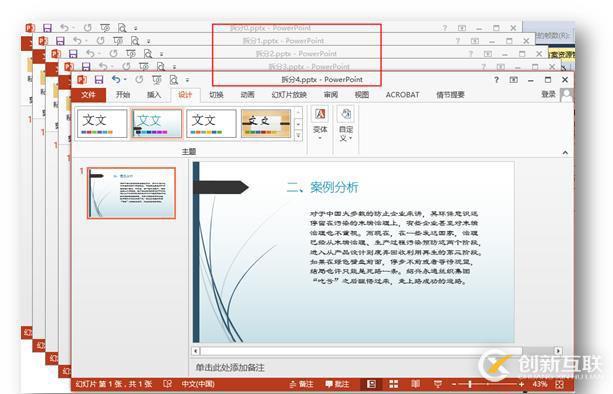Open the 幻灯片放映 ribbon tab
Viewport: 613px width, 394px height.
click(x=289, y=95)
